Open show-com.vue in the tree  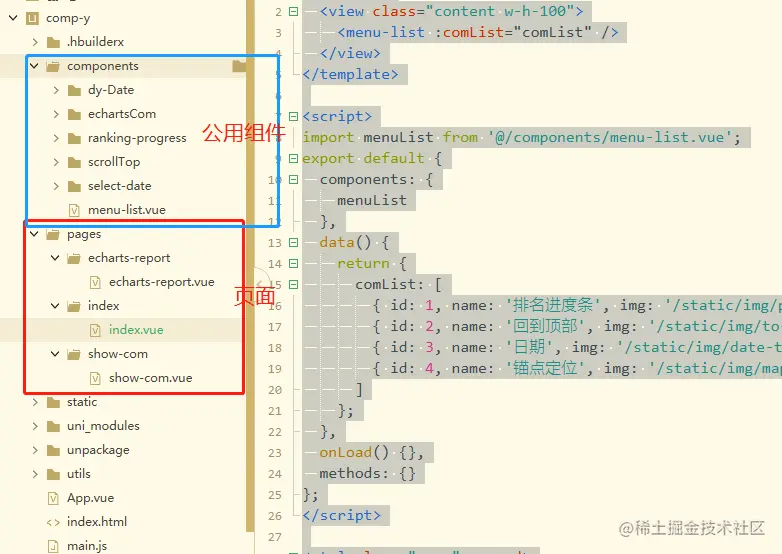tap(151, 377)
